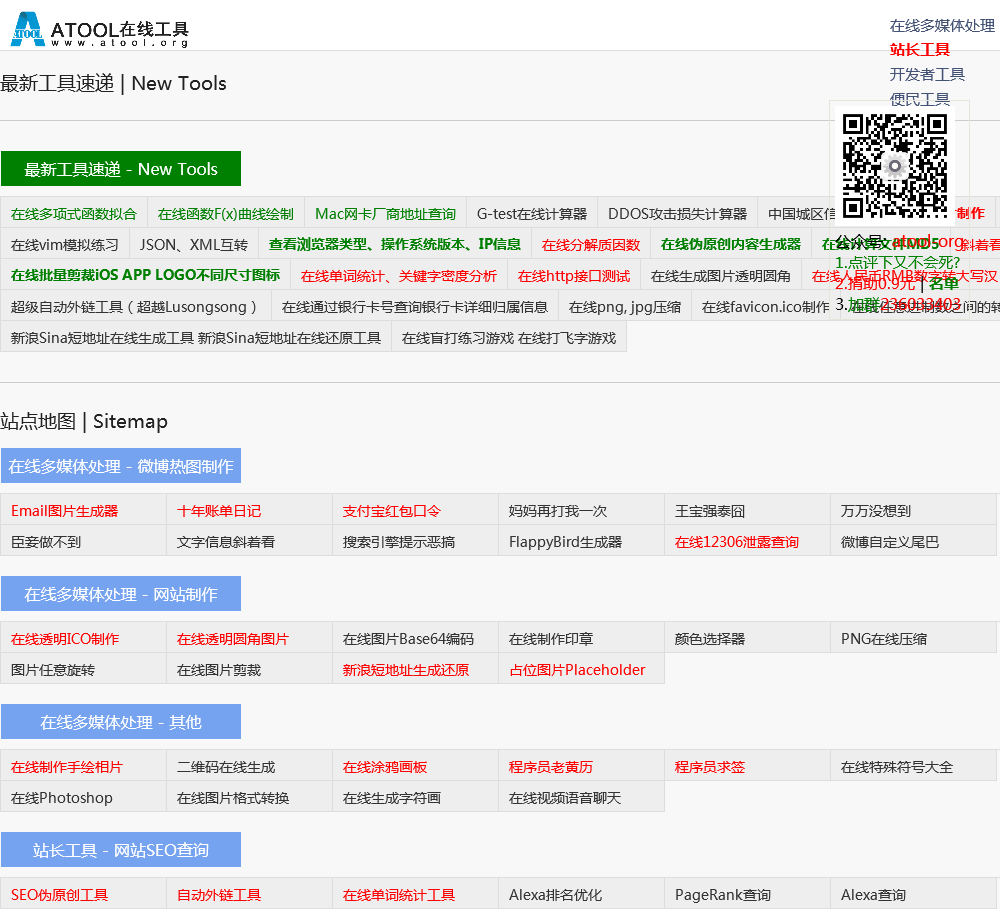Click the 微博热图制作 section header button
This screenshot has width=1000, height=909.
click(x=121, y=466)
